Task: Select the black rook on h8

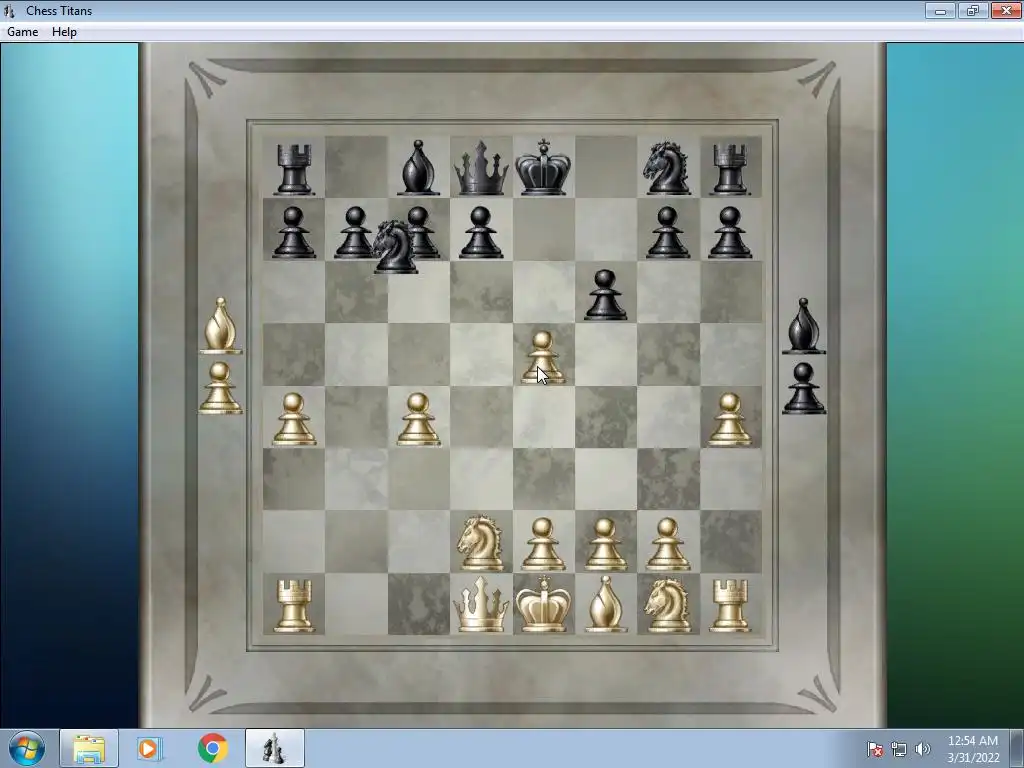Action: (x=729, y=169)
